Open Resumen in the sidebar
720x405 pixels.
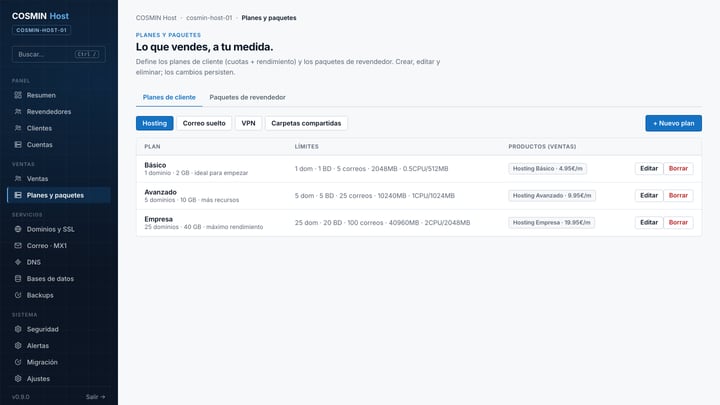pos(59,95)
